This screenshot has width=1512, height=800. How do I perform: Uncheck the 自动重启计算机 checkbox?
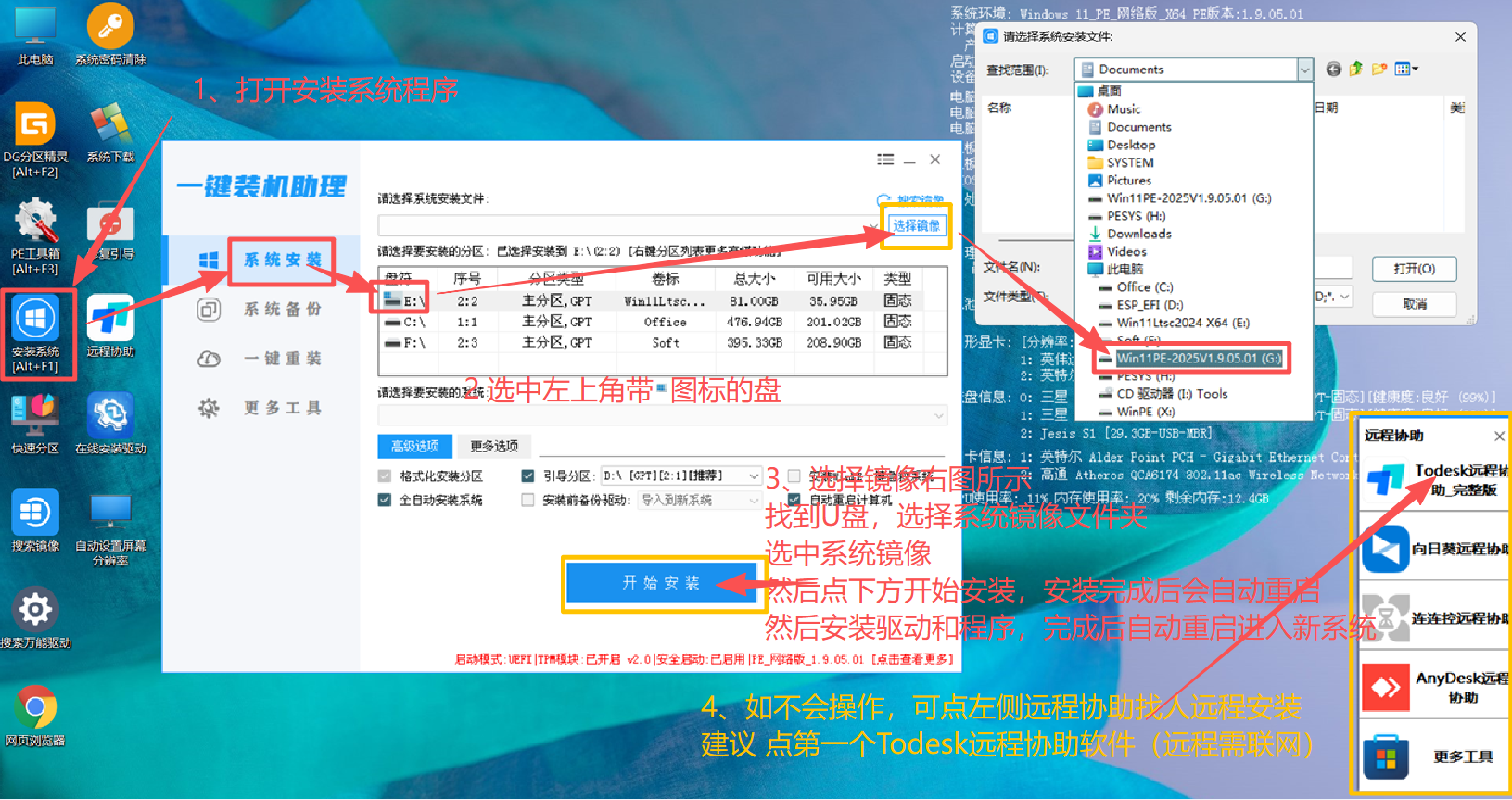(794, 501)
